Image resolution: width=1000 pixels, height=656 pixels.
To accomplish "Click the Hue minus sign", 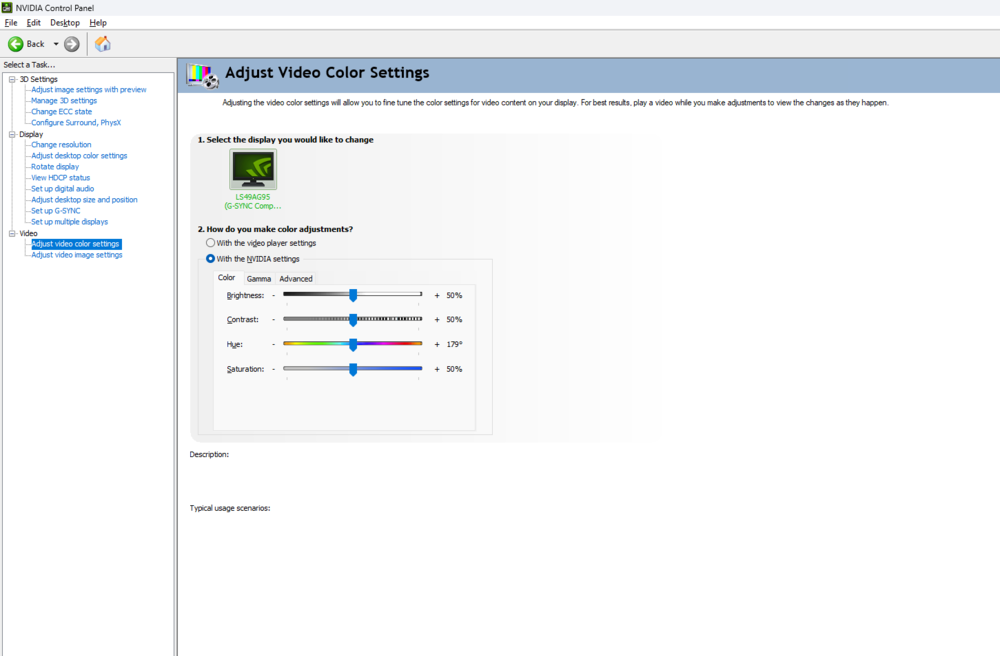I will 274,344.
